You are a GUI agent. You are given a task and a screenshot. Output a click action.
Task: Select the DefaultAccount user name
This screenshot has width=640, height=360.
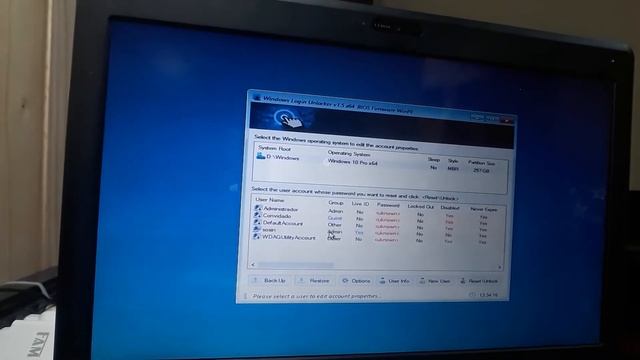click(x=282, y=223)
